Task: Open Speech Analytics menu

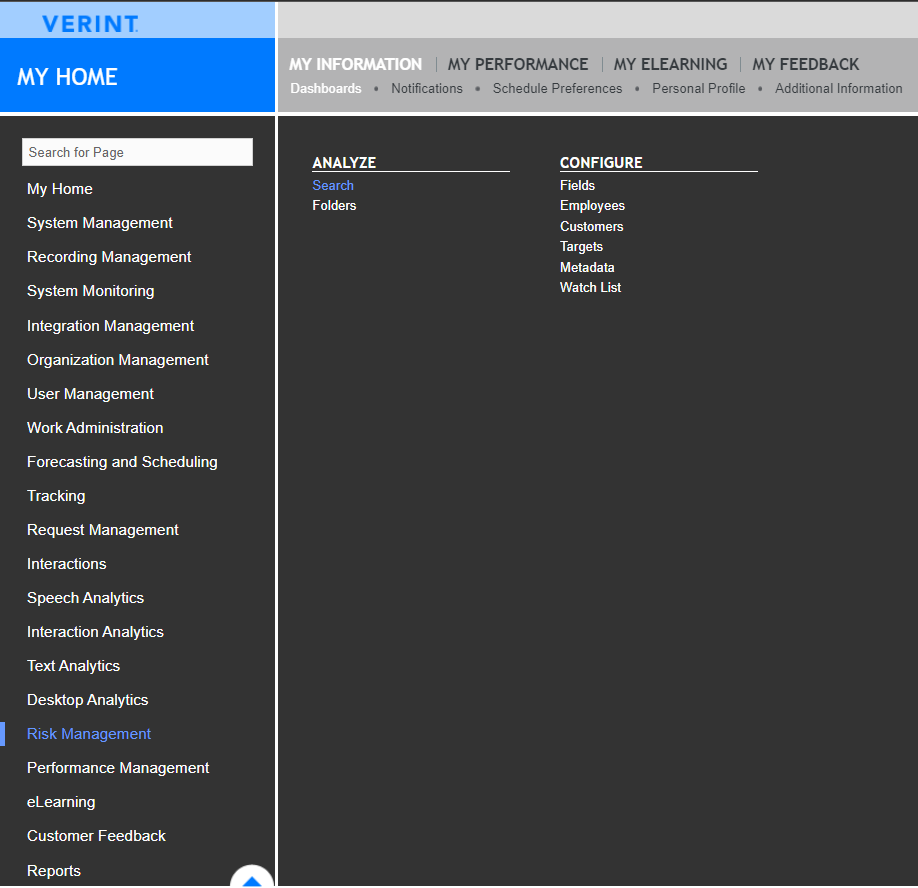Action: coord(85,598)
